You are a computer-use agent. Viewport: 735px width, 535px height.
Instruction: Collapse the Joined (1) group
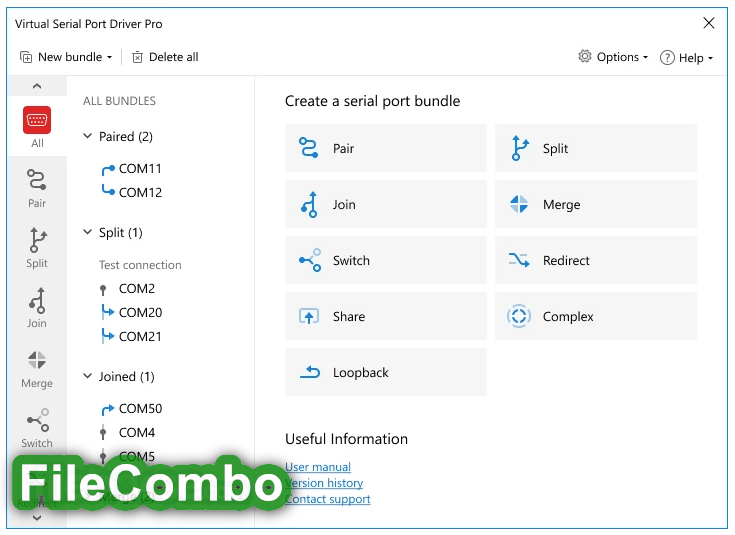88,377
